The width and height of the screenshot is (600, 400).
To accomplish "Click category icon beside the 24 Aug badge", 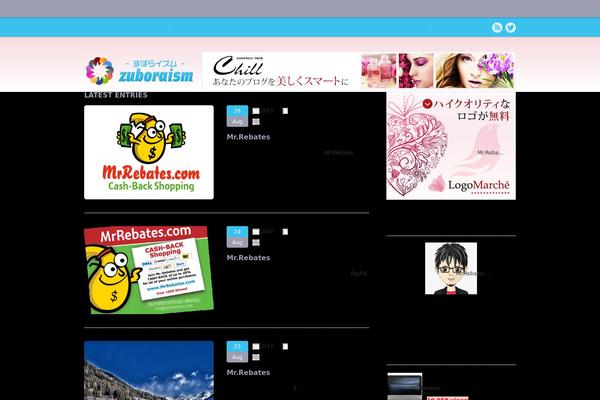I will (256, 243).
